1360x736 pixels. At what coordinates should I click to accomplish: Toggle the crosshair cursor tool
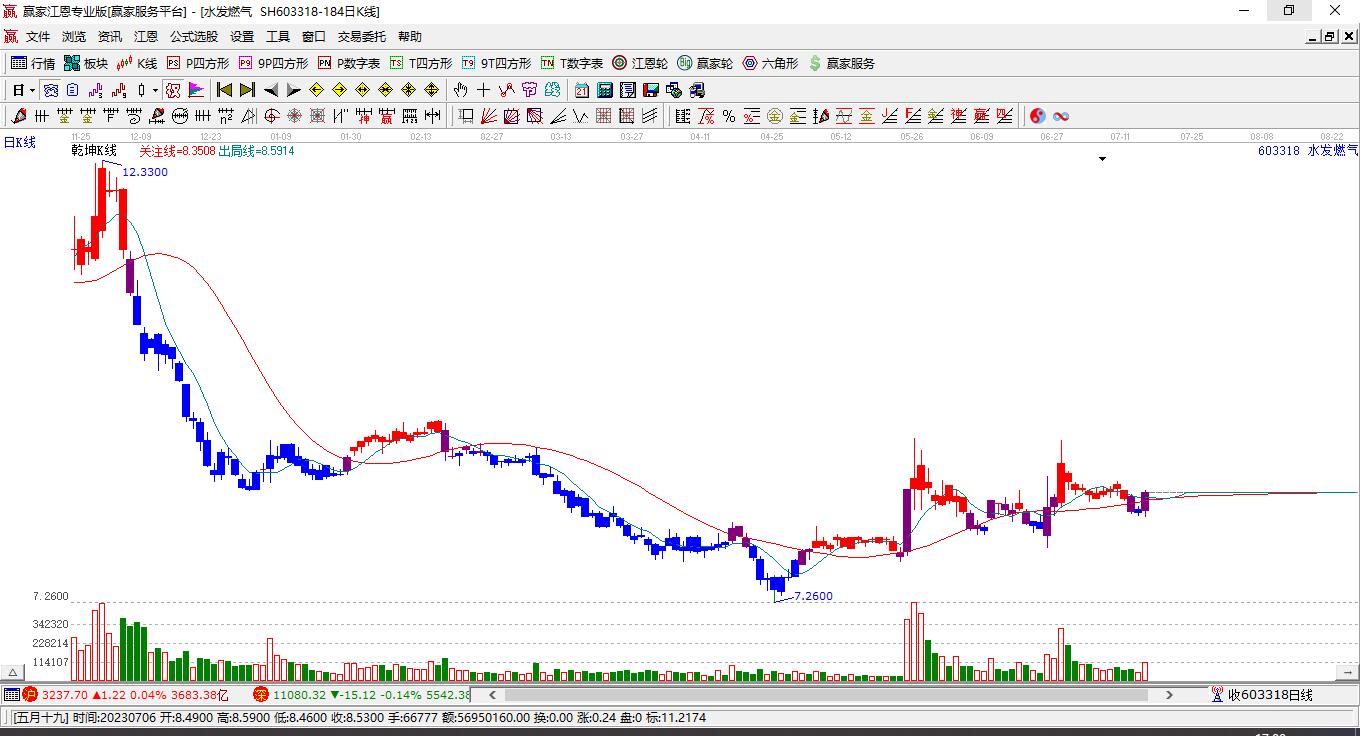coord(484,90)
